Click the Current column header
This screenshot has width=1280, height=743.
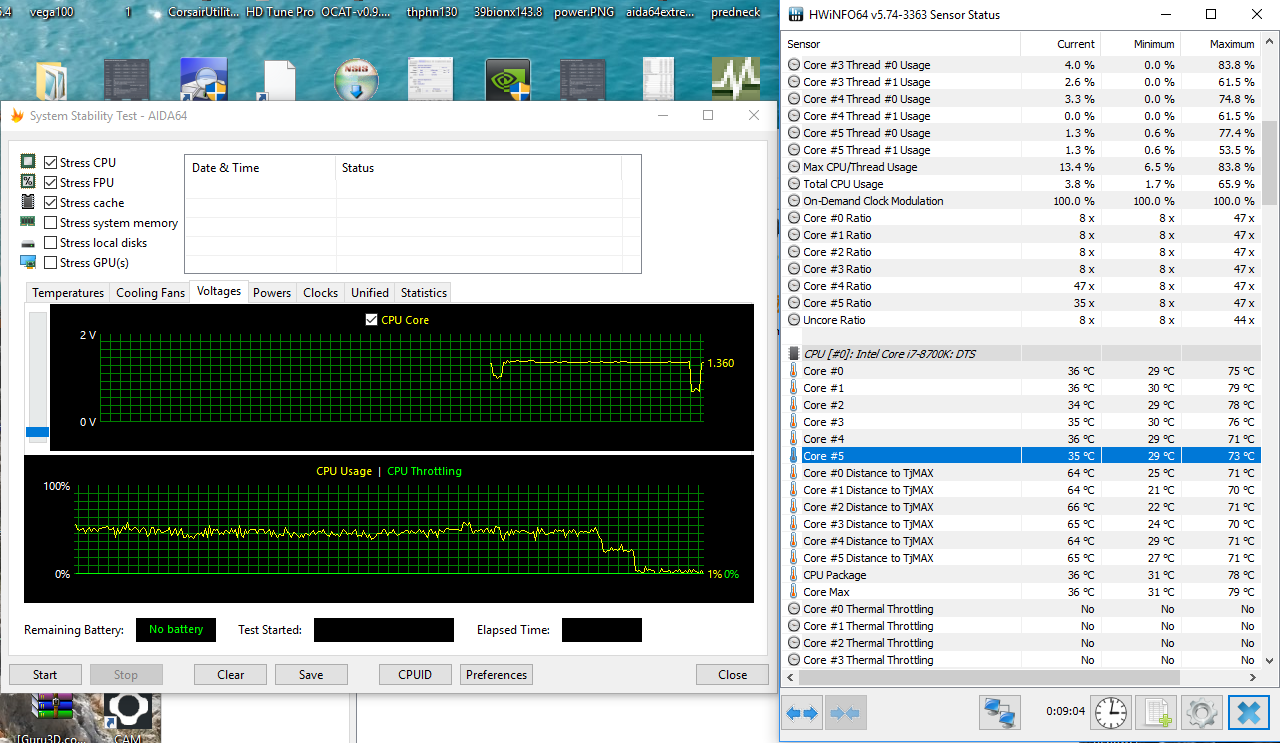pos(1060,44)
